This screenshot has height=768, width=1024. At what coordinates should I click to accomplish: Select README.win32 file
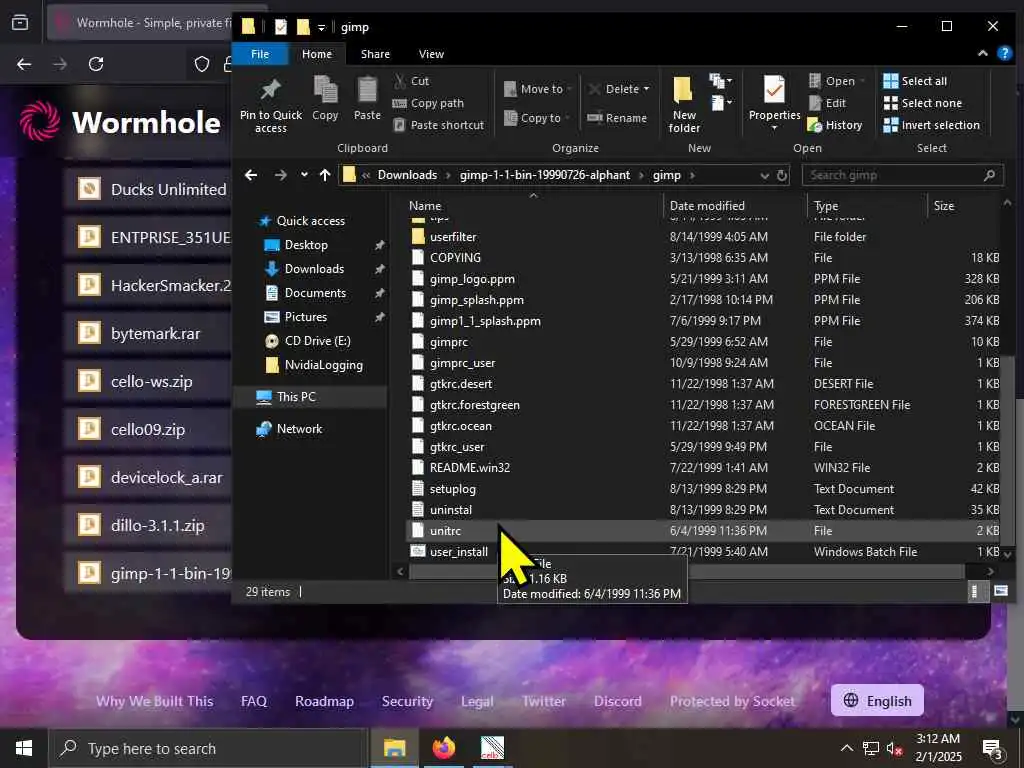coord(470,468)
